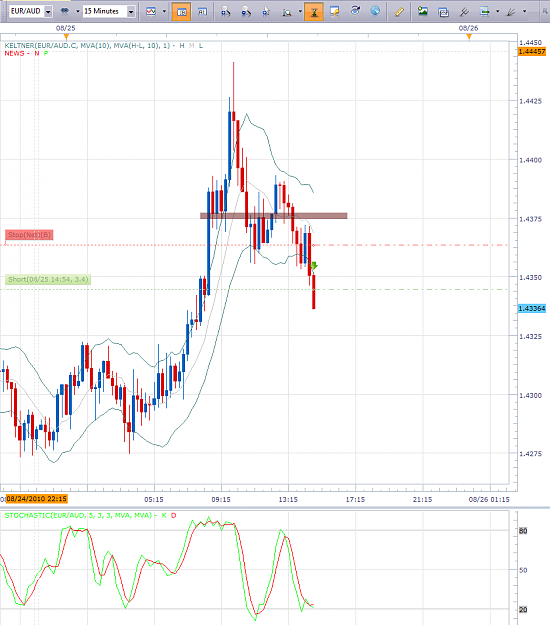Click the zoom to area icon
Viewport: 550px width, 625px height.
coord(287,12)
